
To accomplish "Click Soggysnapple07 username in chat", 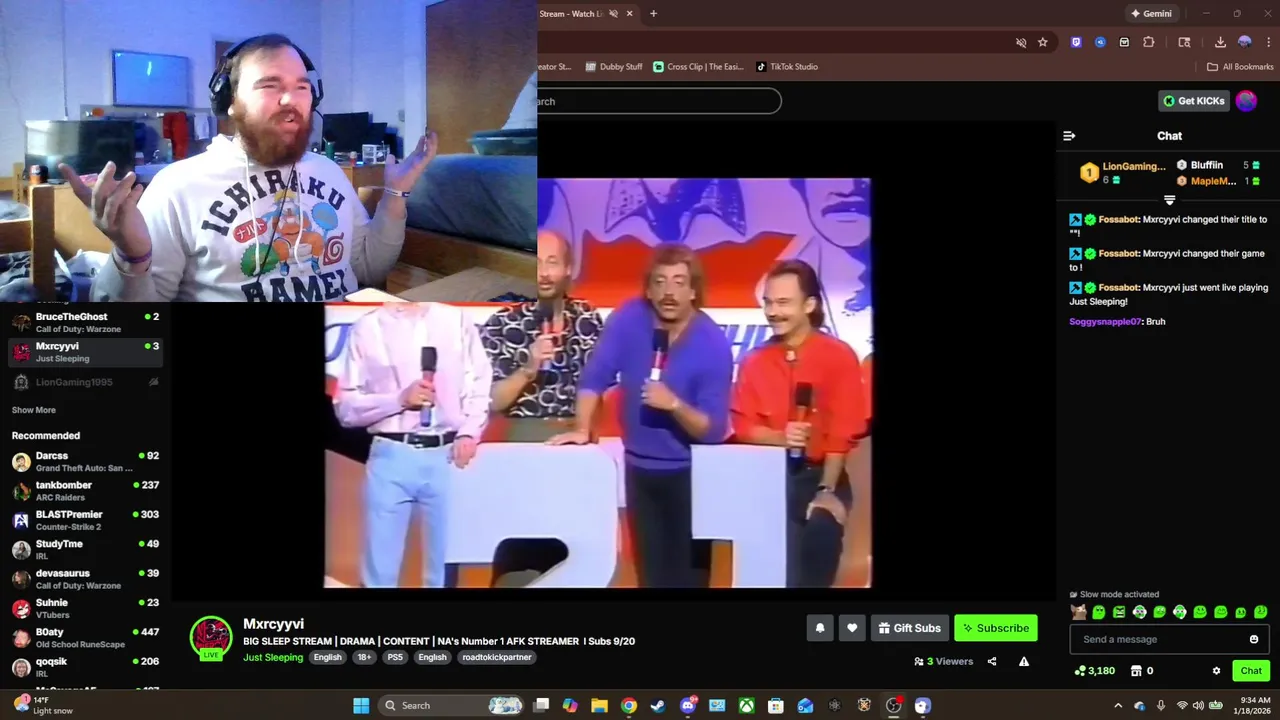I will click(x=1104, y=322).
